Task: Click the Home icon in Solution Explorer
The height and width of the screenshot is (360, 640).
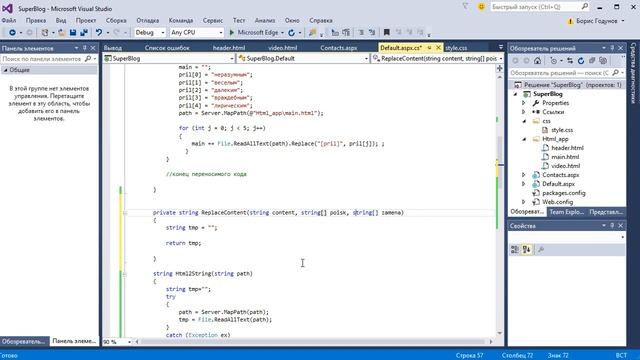Action: coord(538,61)
